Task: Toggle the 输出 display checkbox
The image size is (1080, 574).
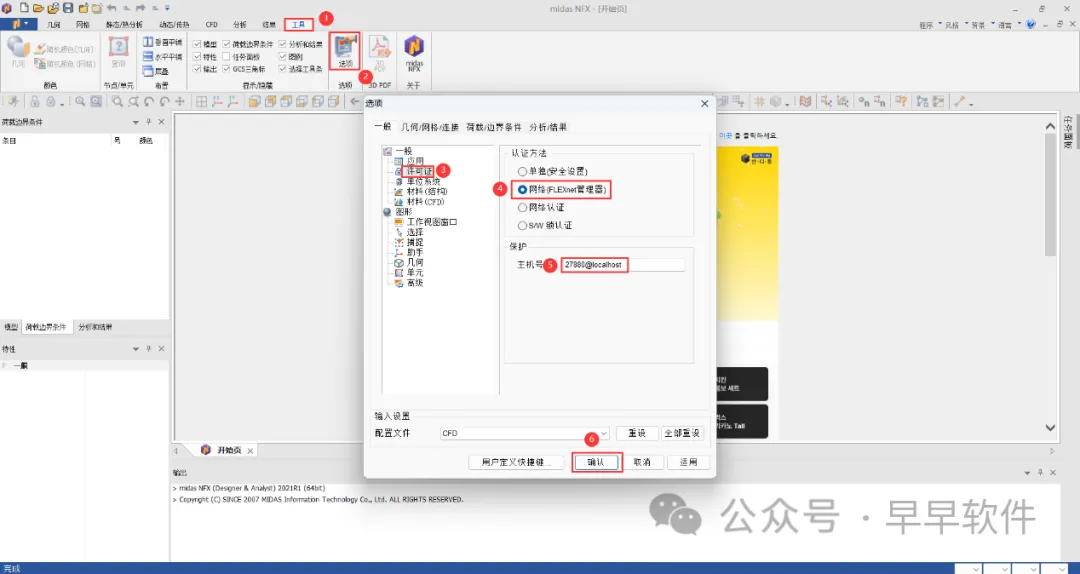Action: point(197,69)
